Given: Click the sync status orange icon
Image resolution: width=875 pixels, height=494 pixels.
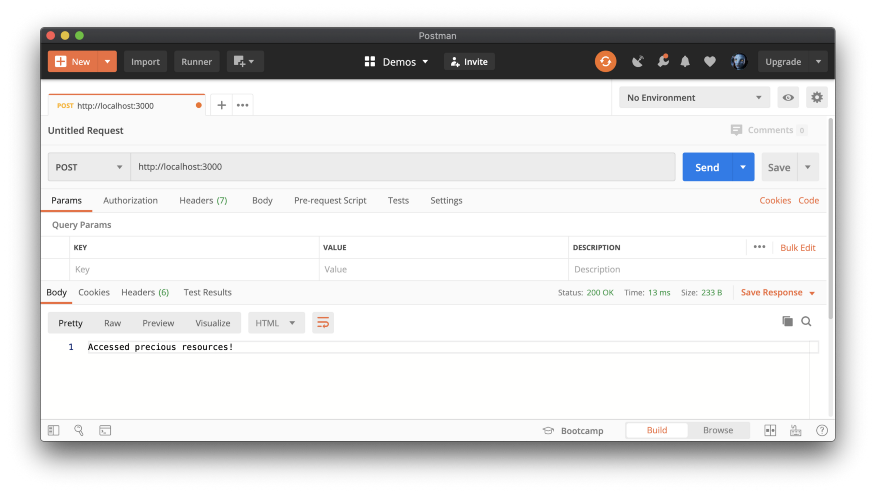Looking at the screenshot, I should pos(605,61).
